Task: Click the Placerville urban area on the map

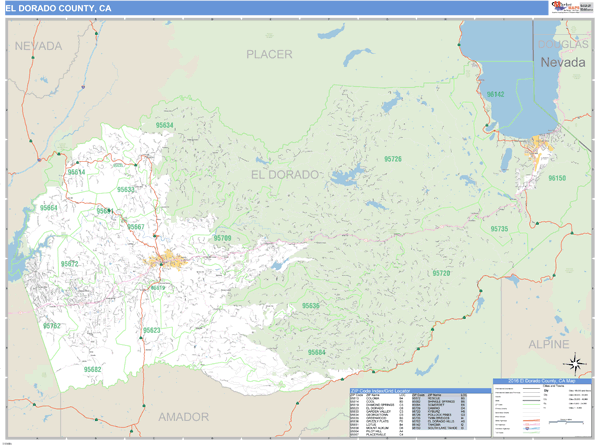Action: (167, 260)
